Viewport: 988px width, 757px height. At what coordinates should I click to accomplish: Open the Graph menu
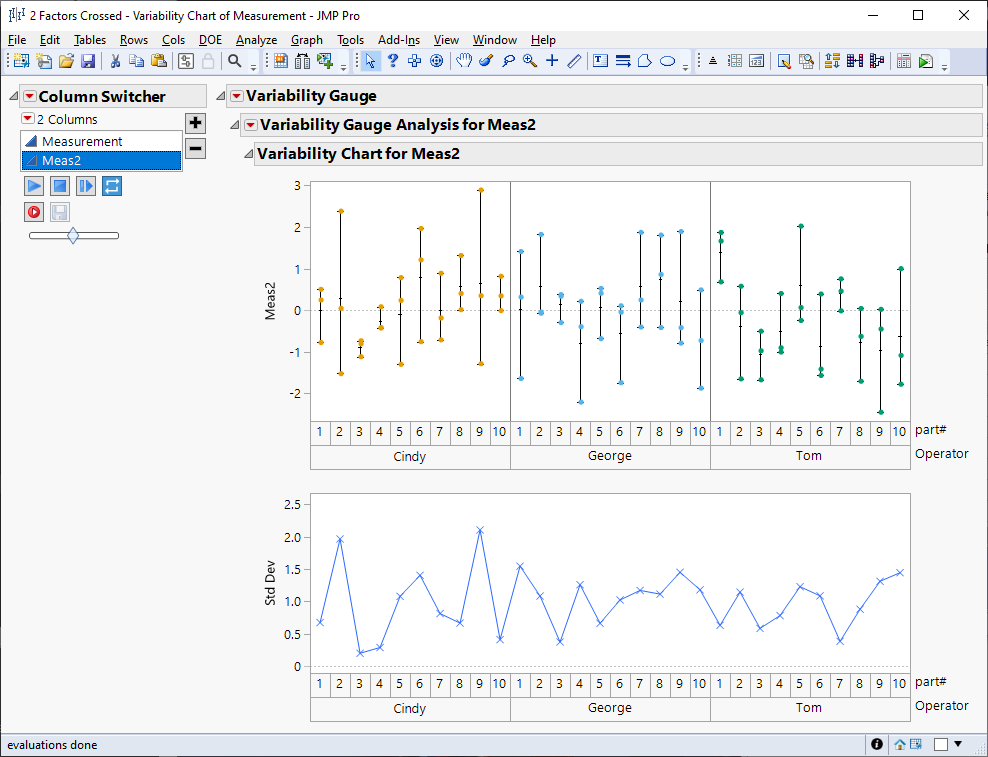pos(306,40)
